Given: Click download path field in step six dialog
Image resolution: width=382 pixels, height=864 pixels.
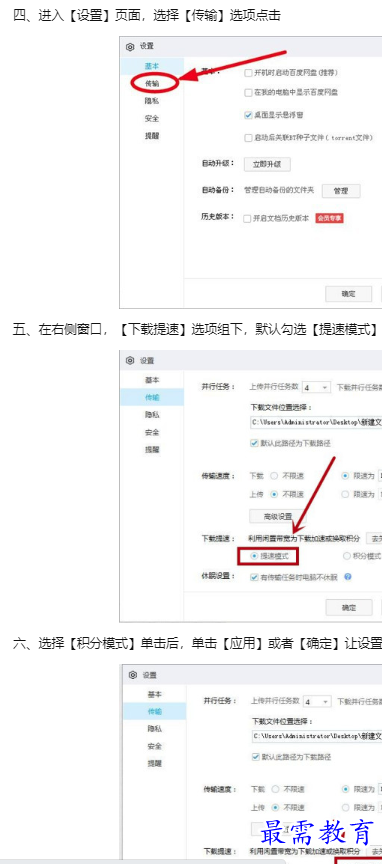Looking at the screenshot, I should 317,736.
